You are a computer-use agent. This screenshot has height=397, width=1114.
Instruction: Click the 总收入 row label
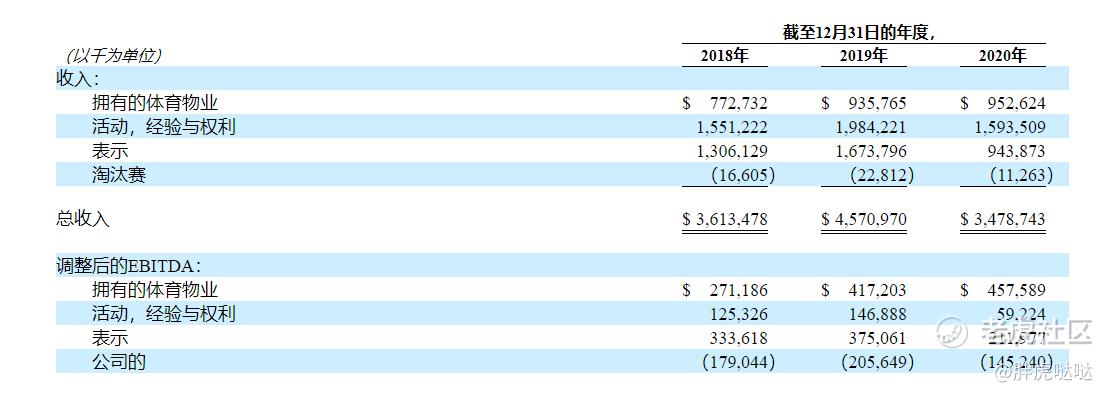point(83,219)
